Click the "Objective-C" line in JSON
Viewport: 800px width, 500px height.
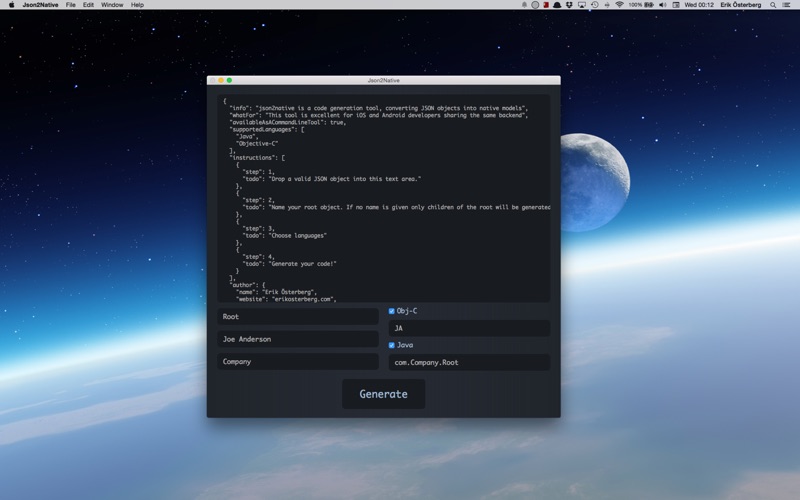click(257, 143)
